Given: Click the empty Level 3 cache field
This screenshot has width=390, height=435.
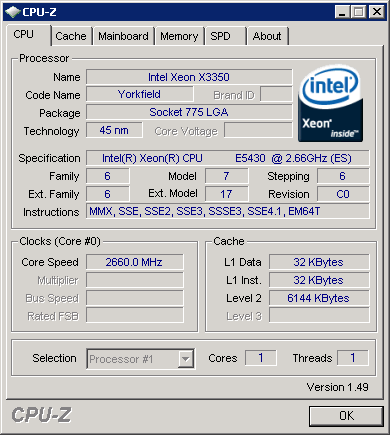Looking at the screenshot, I should pyautogui.click(x=319, y=316).
